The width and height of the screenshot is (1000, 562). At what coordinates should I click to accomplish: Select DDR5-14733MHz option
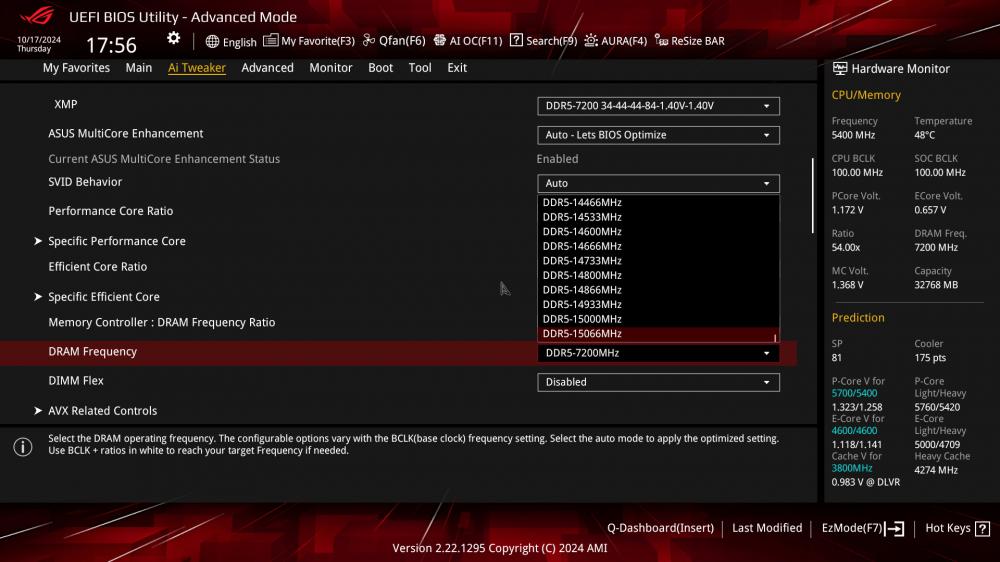pyautogui.click(x=658, y=261)
